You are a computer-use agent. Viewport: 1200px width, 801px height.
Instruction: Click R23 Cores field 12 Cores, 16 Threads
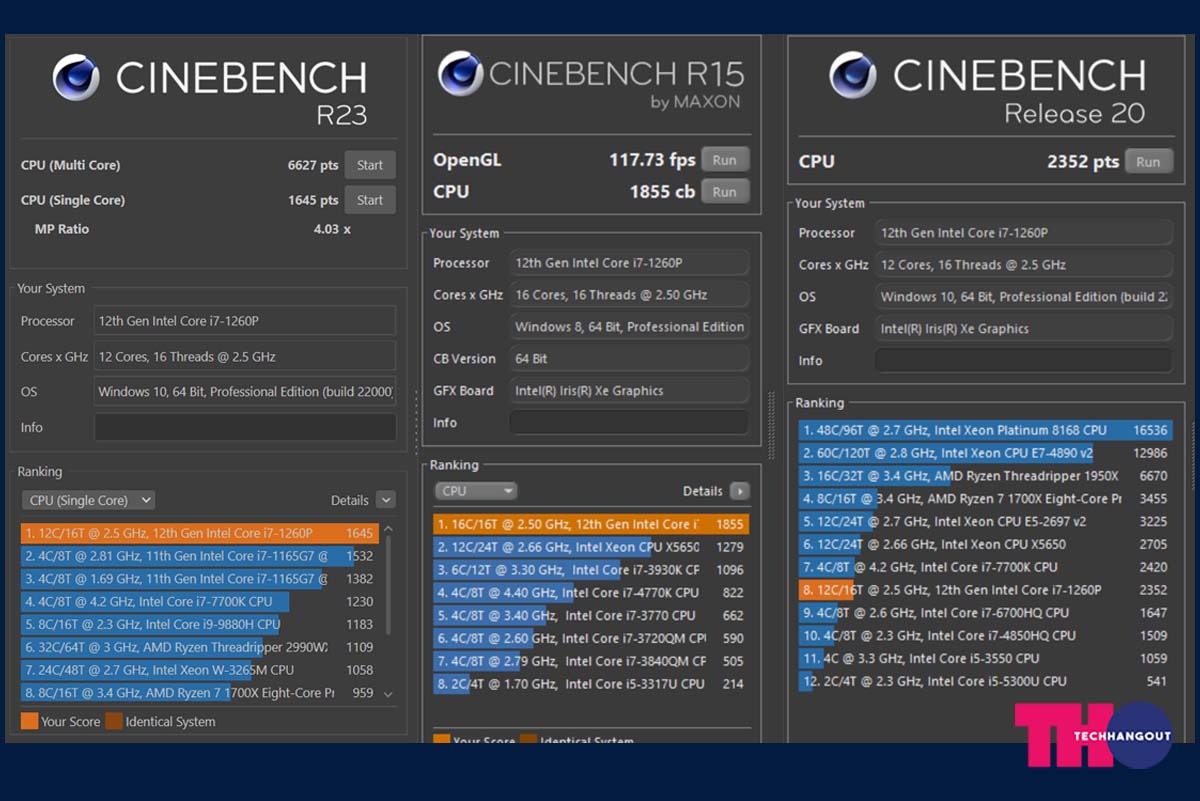coord(245,356)
